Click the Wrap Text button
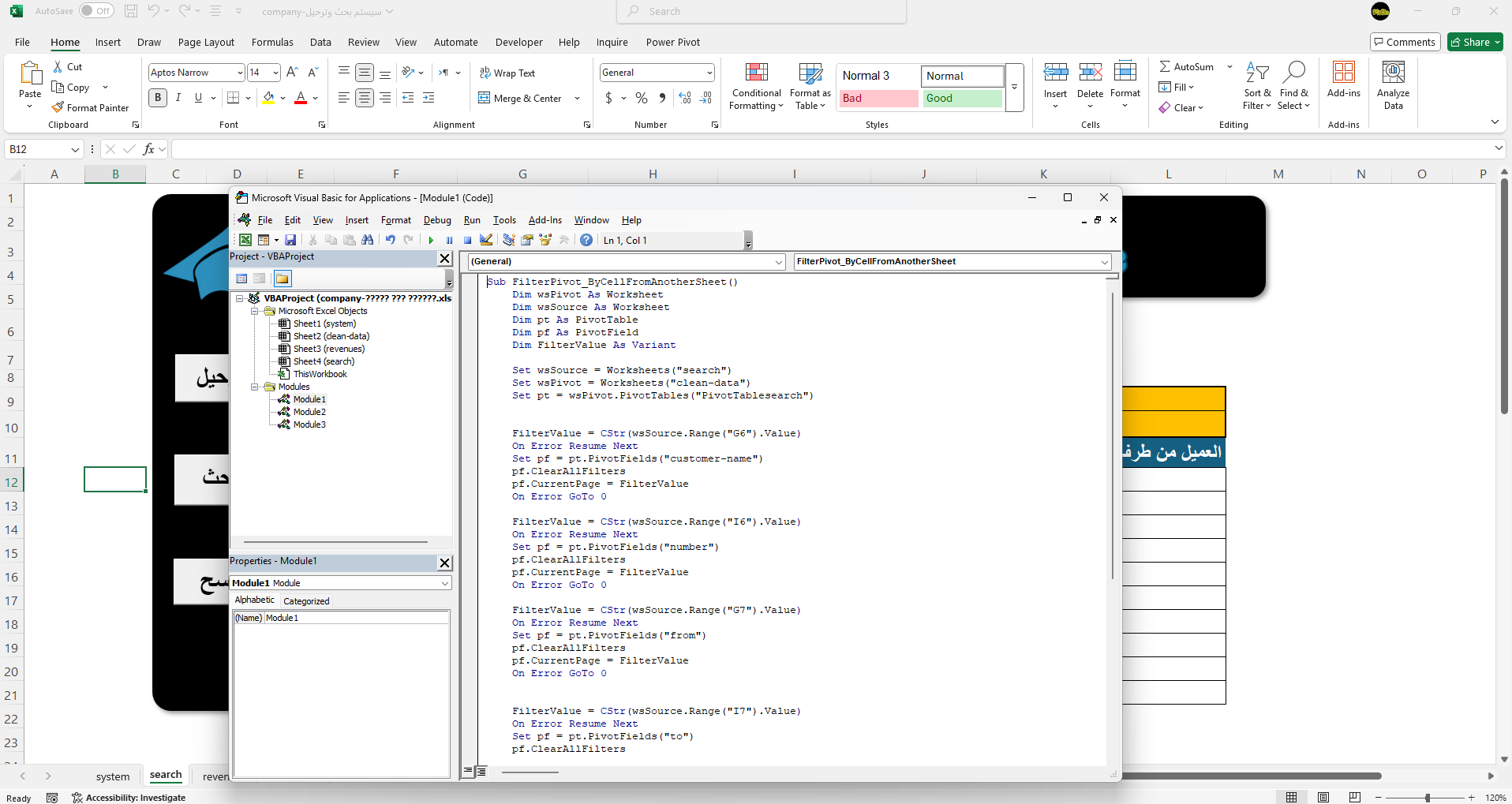The height and width of the screenshot is (804, 1512). coord(507,73)
